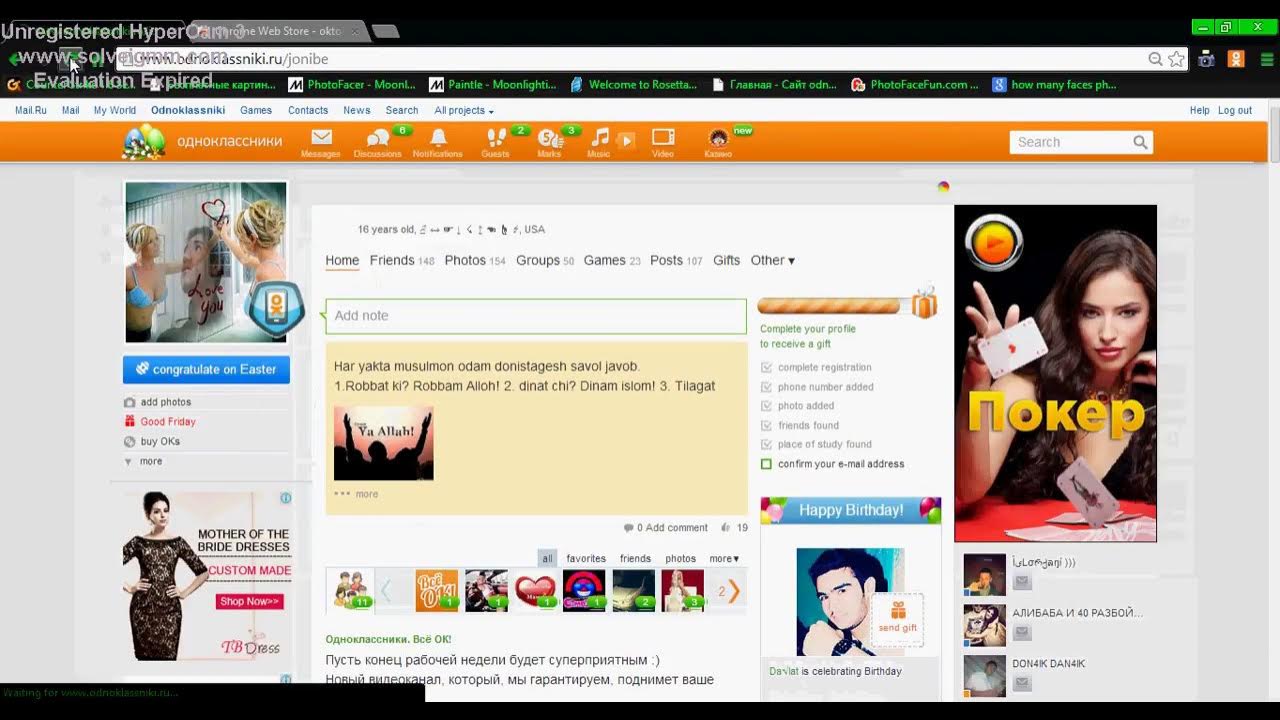Click Log out in top bar
The height and width of the screenshot is (720, 1280).
pyautogui.click(x=1235, y=110)
